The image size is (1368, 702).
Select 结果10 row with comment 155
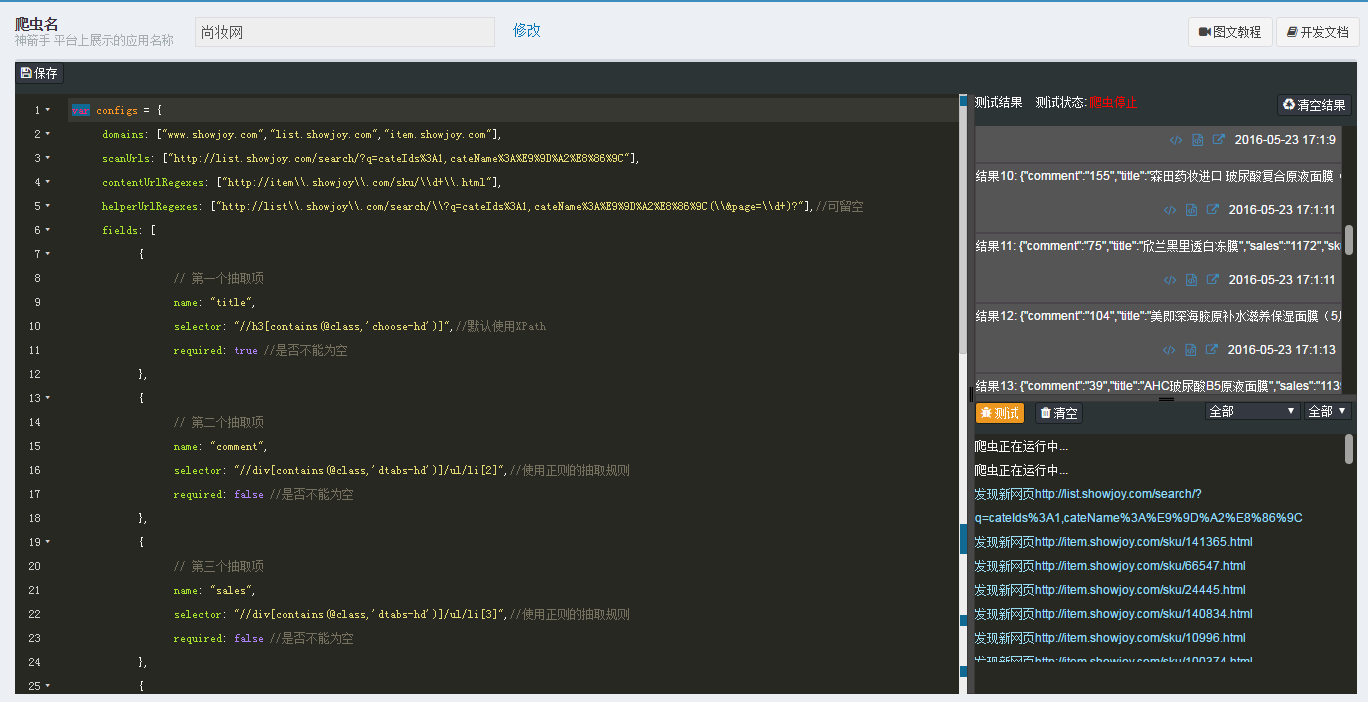click(x=1158, y=176)
